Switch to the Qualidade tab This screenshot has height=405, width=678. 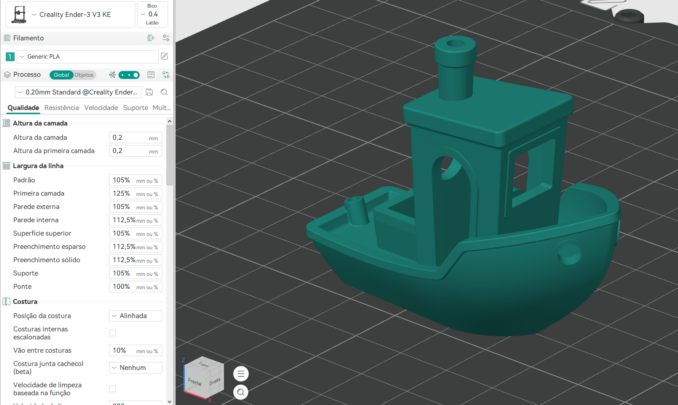[x=23, y=108]
